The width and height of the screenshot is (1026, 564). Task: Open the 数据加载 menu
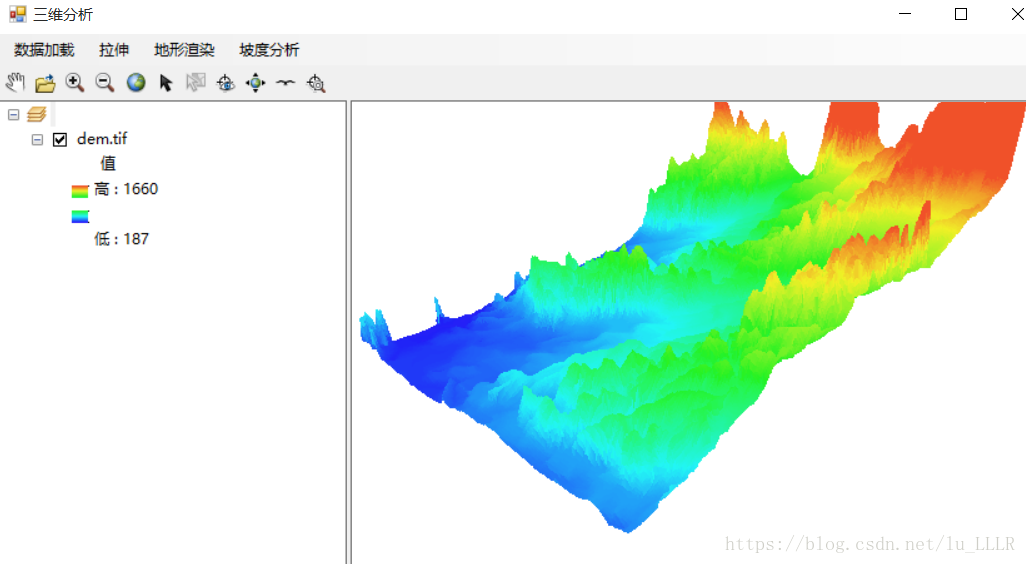click(44, 50)
